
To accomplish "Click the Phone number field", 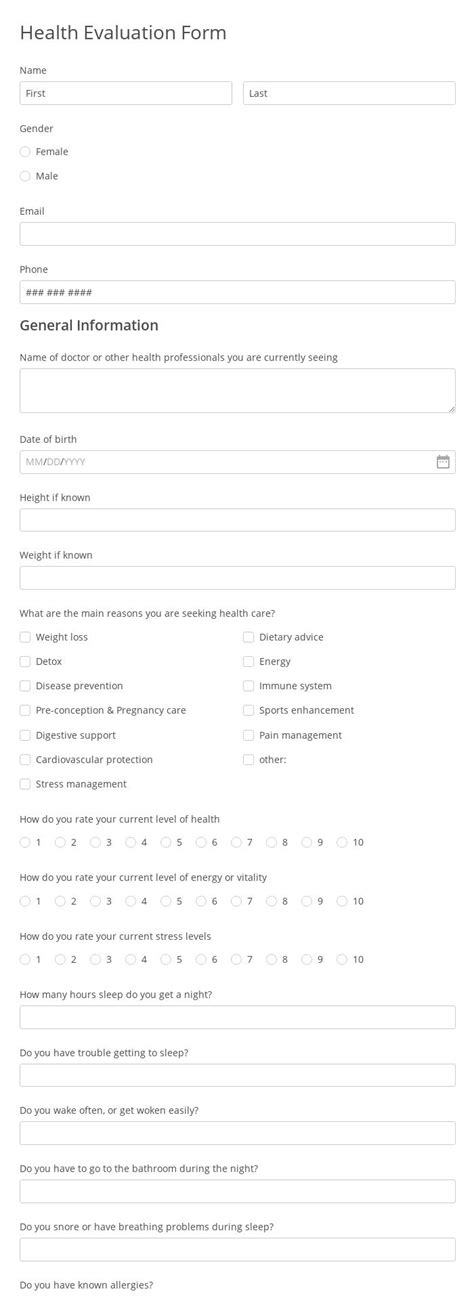I will pos(237,292).
